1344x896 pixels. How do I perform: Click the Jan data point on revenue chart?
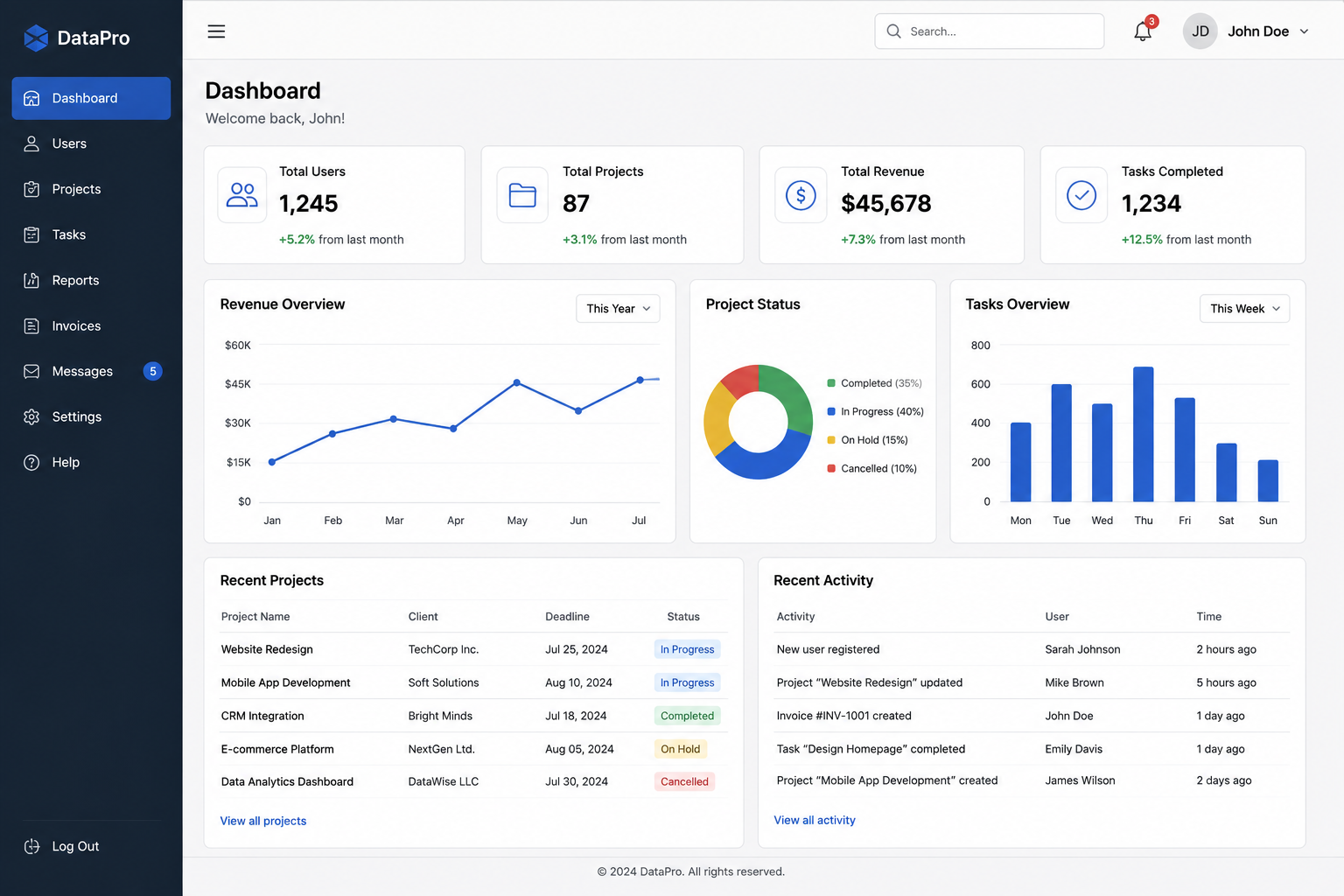click(272, 462)
